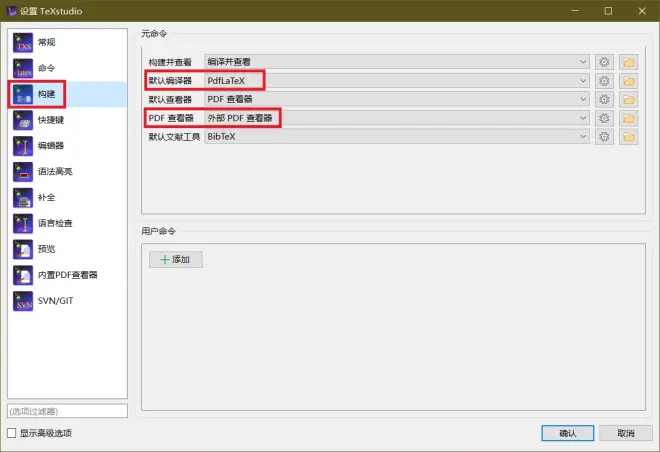Click the 选项过滤器 filter input field
Screen dimensions: 660x452
67,411
